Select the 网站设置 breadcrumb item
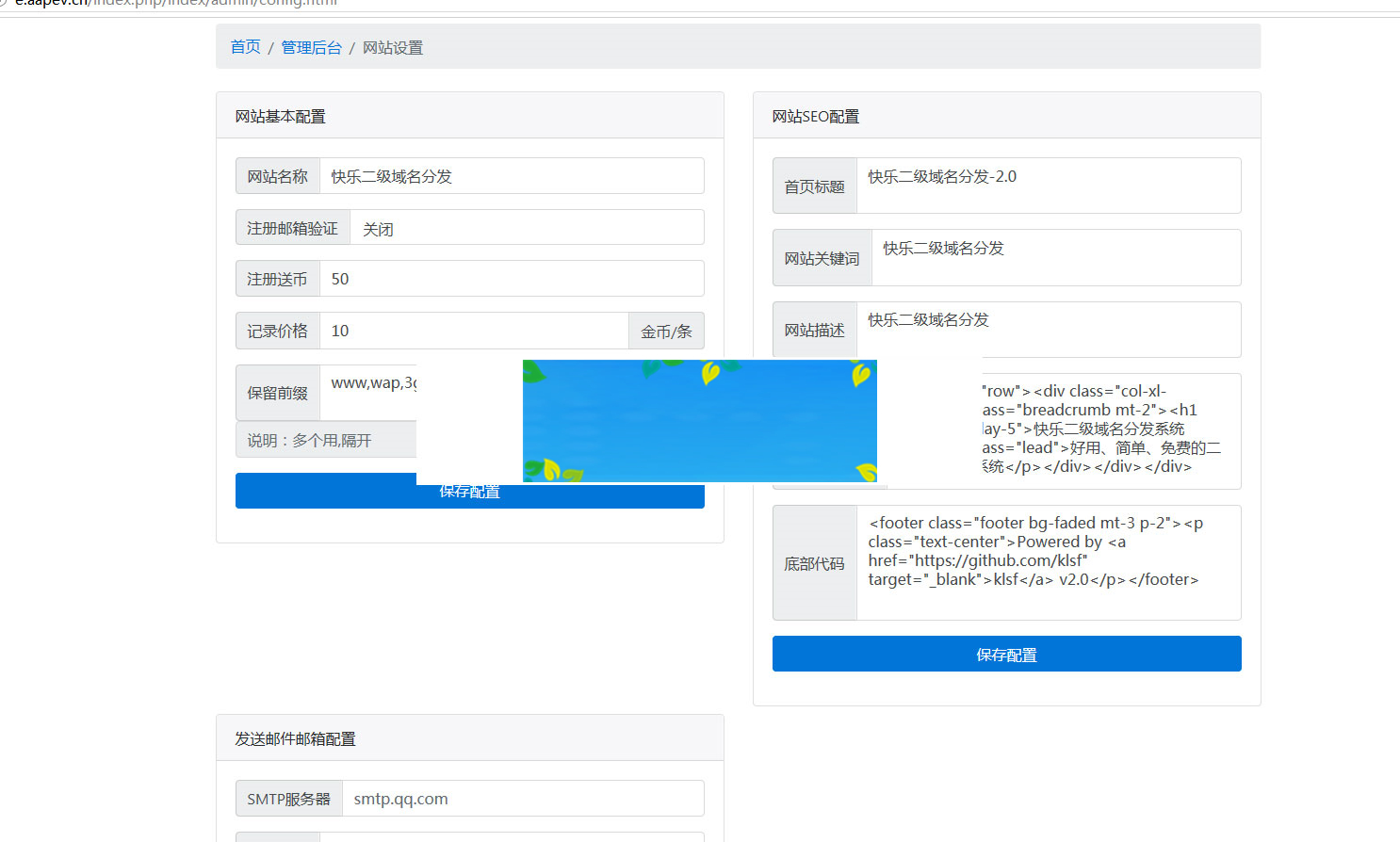Screen dimensions: 1400x842 click(x=393, y=47)
